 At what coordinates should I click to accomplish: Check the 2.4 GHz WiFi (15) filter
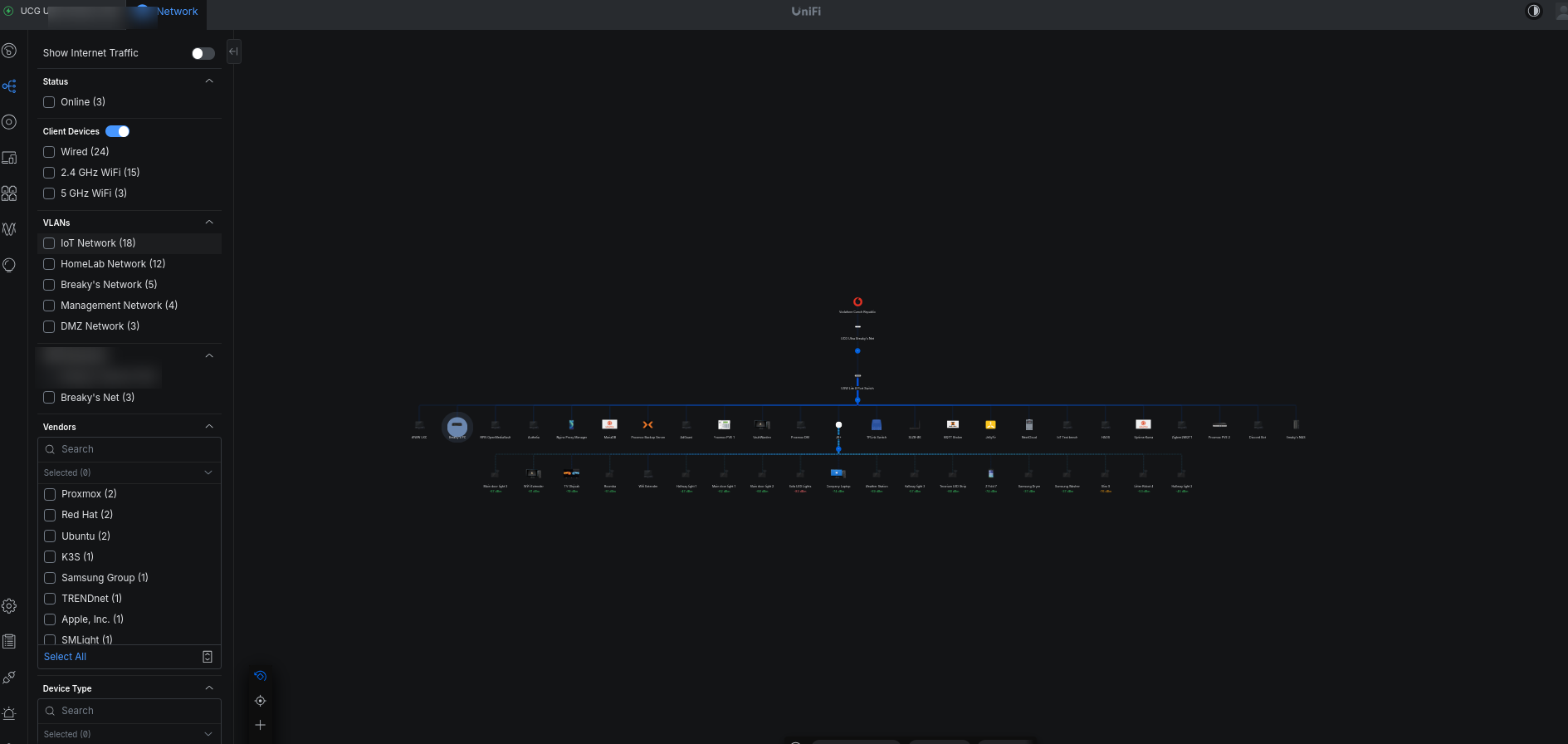click(49, 173)
